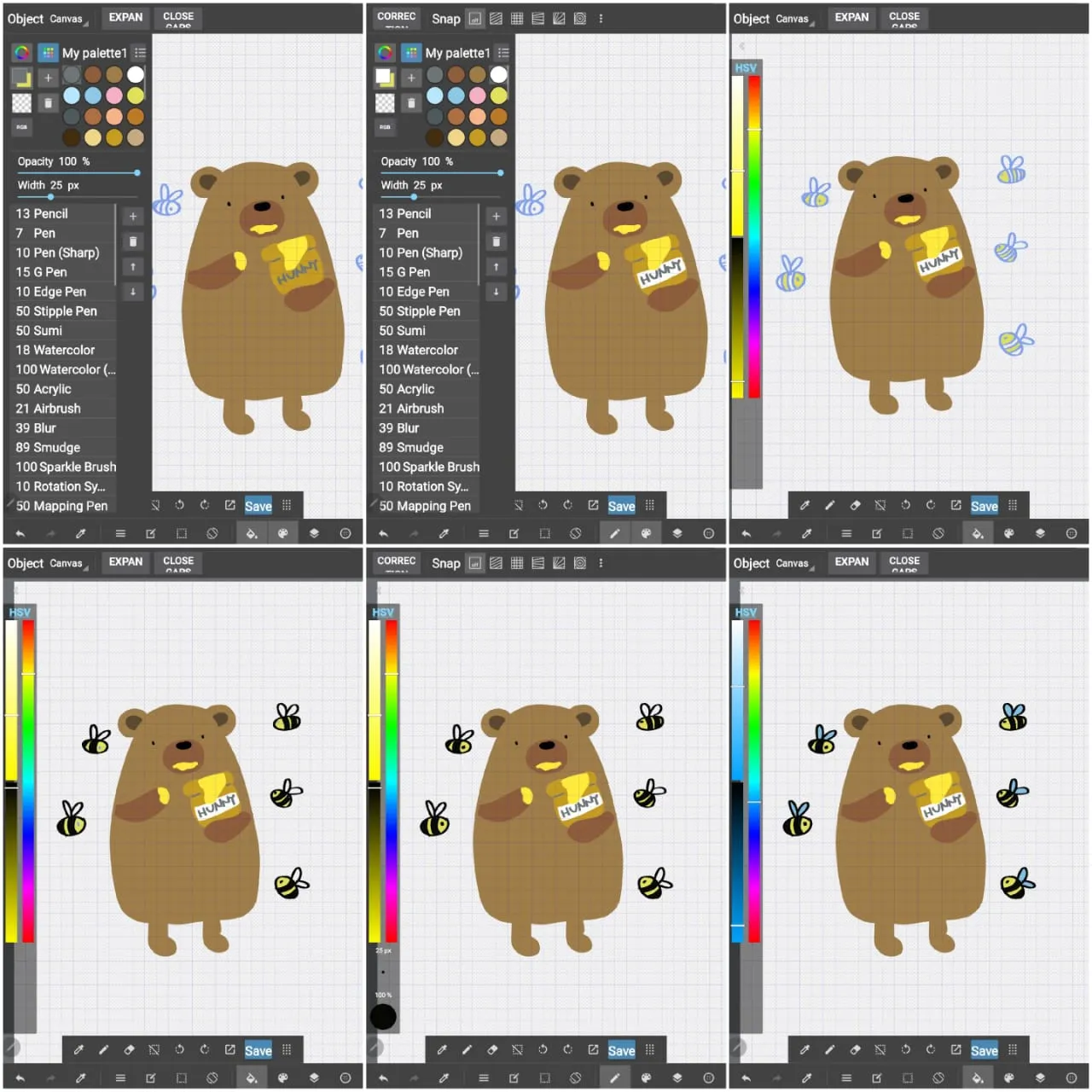Open grid-dots icon beside Save in bottom-left screenshot
The image size is (1092, 1092).
(287, 1049)
